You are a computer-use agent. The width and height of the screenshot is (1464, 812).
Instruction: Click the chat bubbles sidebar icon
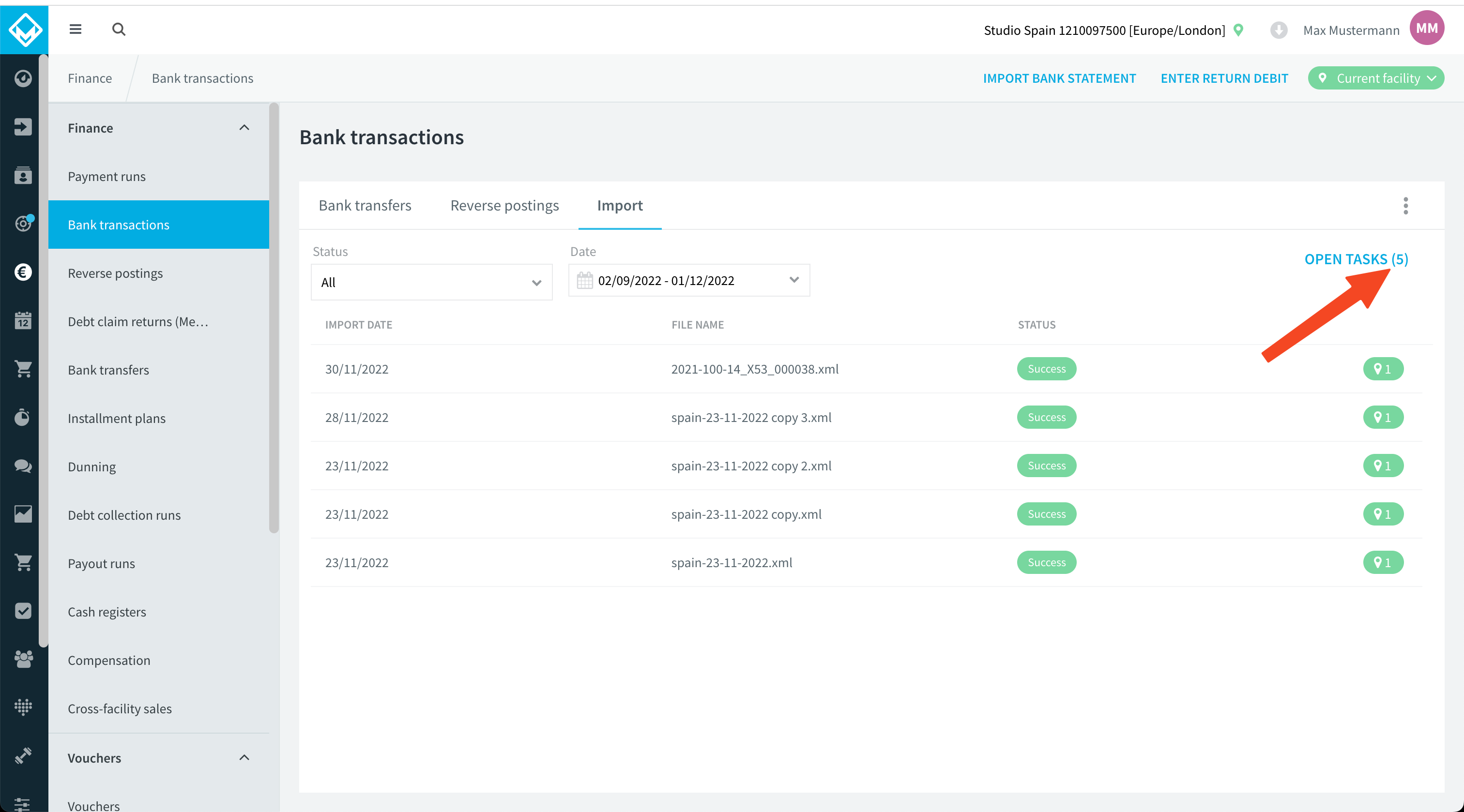23,466
